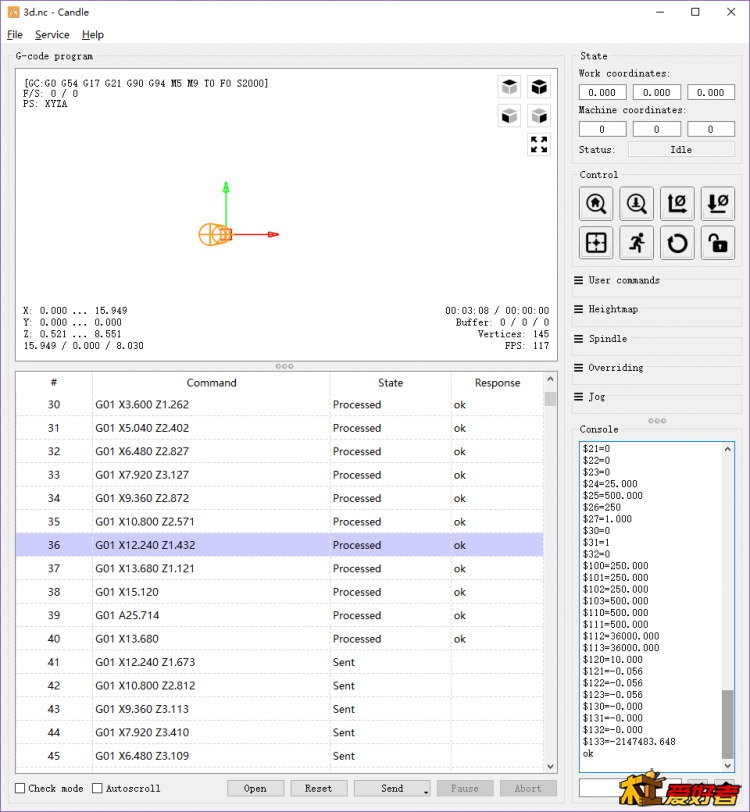
Task: Click the Zero Z control icon
Action: [x=717, y=204]
